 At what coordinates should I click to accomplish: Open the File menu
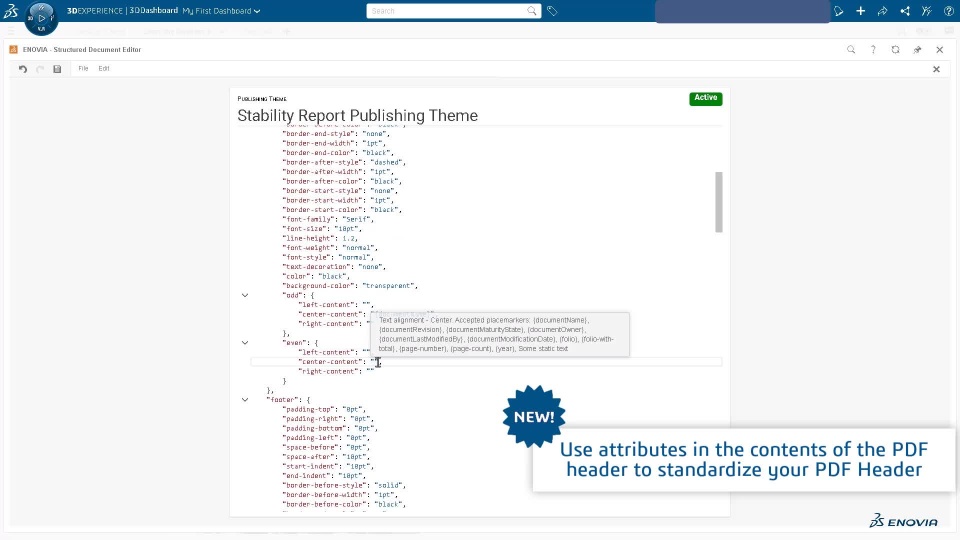pos(83,69)
